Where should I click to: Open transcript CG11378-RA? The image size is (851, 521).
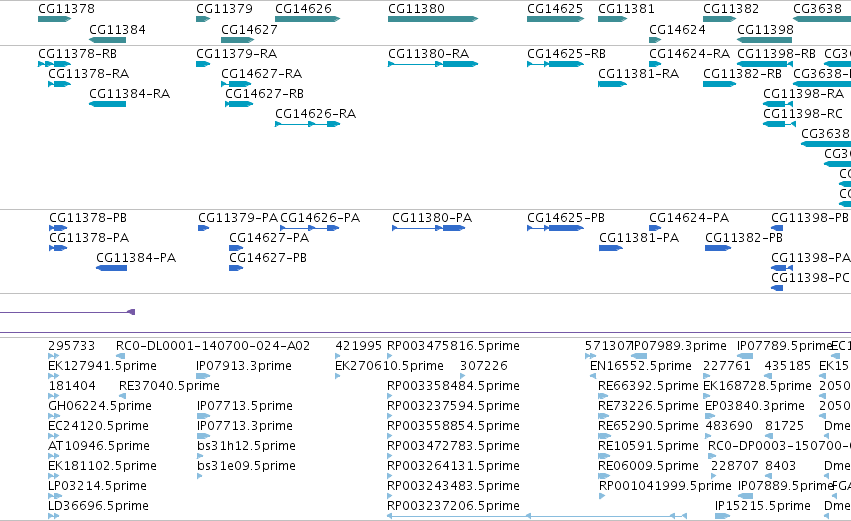coord(88,74)
